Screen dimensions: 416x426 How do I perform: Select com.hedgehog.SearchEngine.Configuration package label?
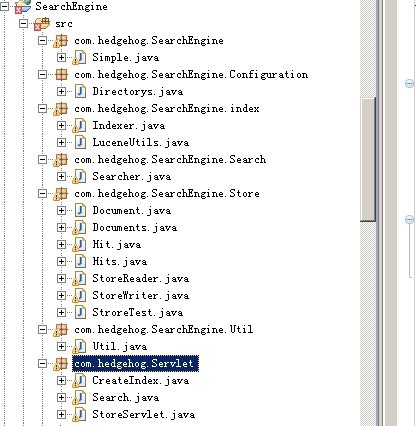click(x=191, y=75)
